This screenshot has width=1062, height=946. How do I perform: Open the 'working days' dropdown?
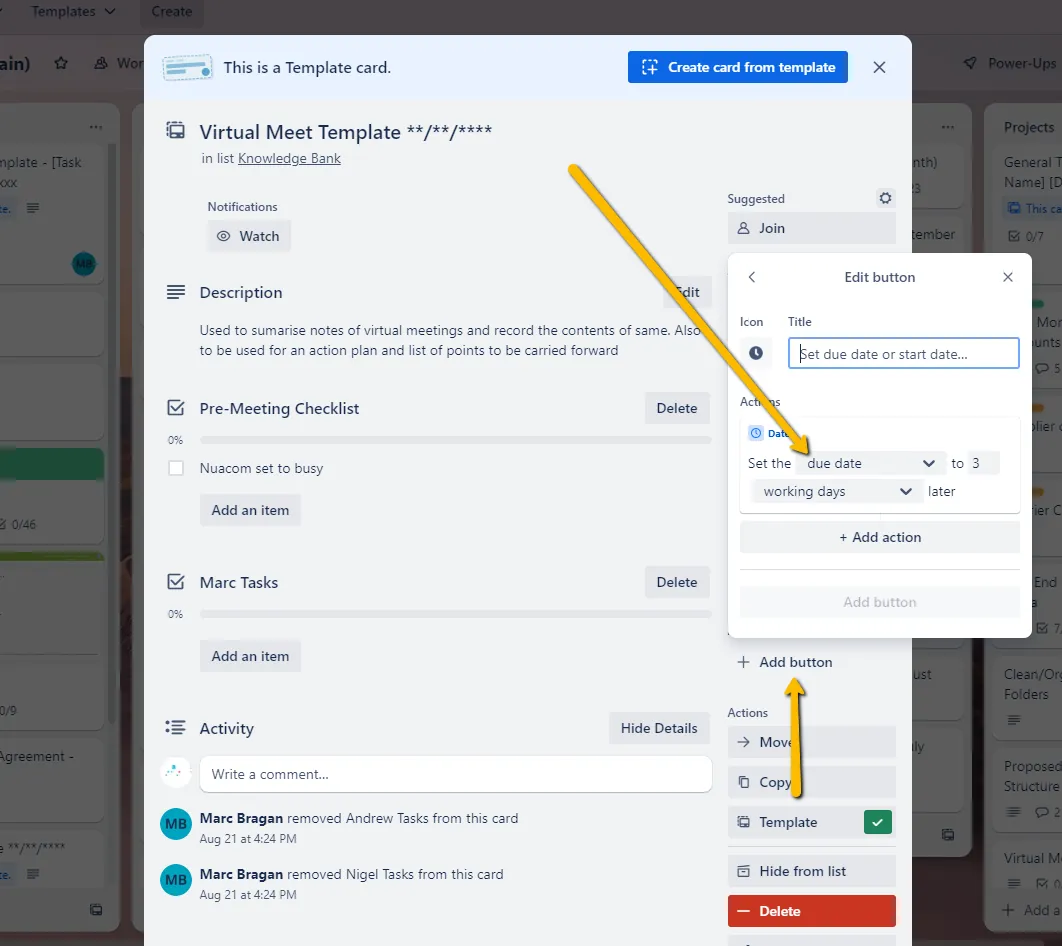pos(837,492)
